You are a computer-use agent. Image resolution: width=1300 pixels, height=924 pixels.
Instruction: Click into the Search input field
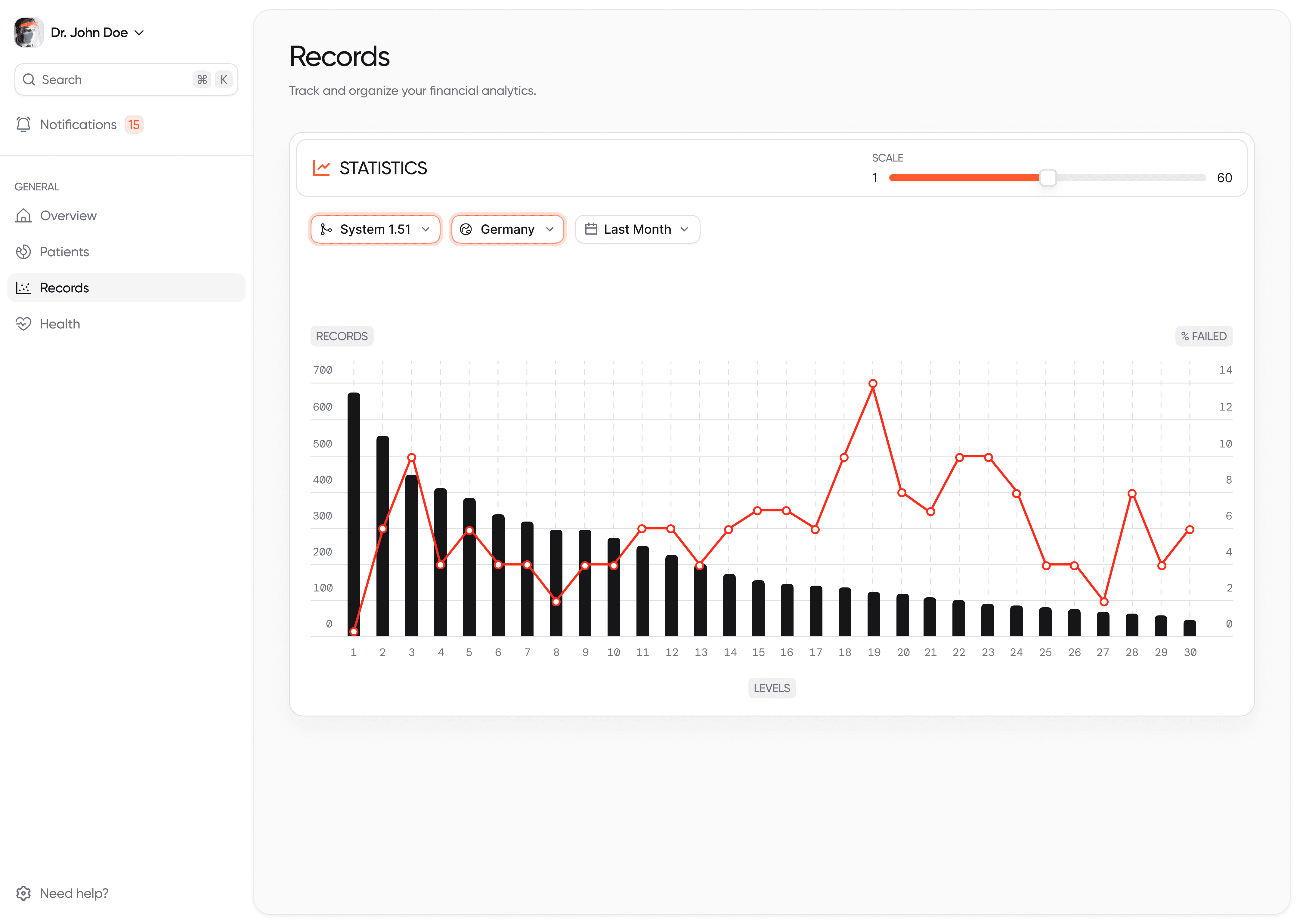[x=114, y=80]
